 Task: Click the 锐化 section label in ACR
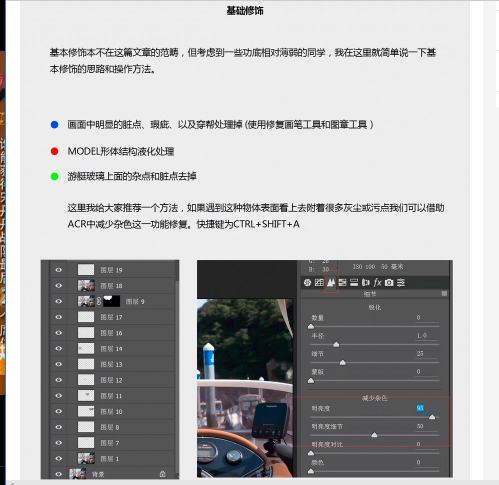point(375,307)
